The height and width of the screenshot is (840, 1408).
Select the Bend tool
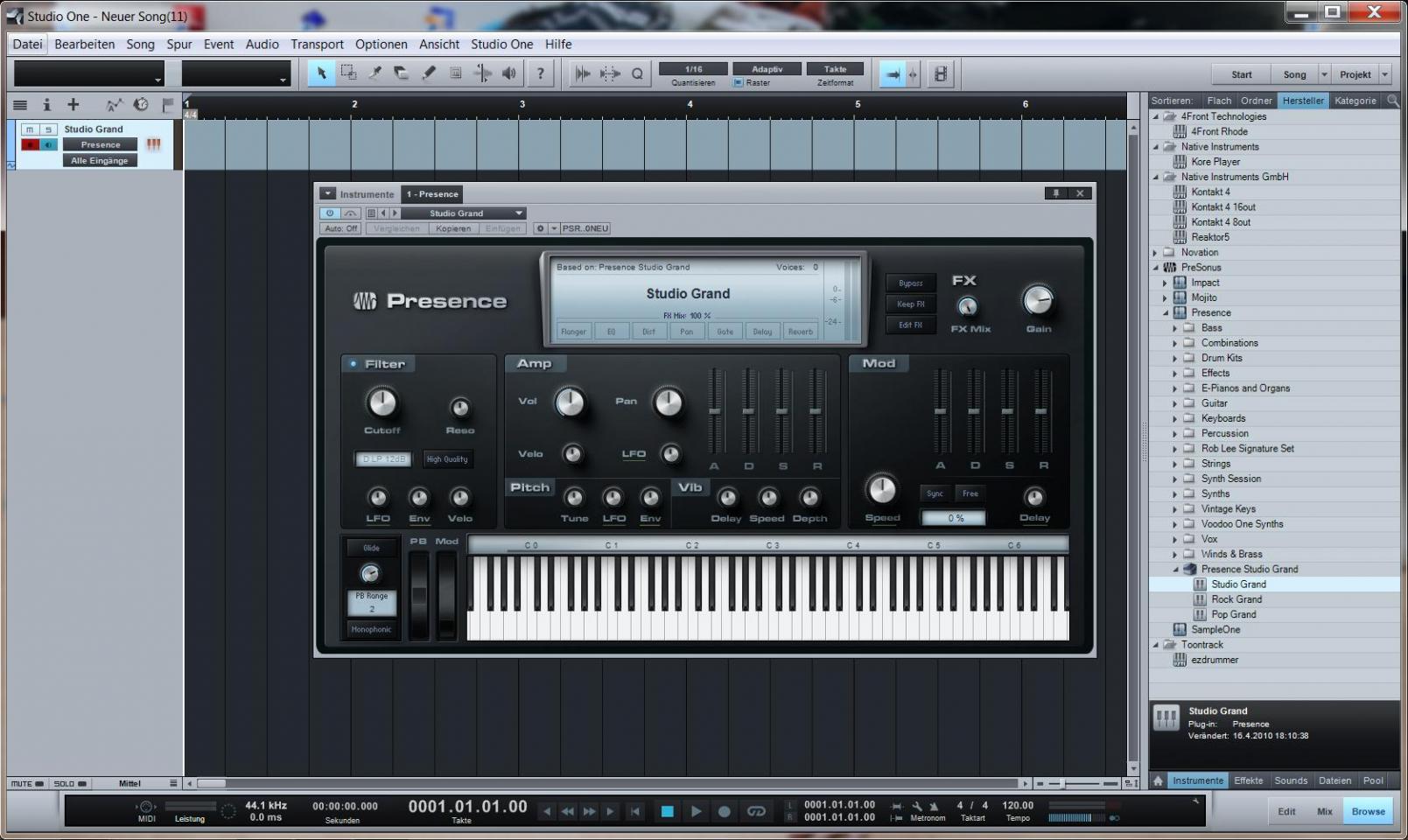pos(482,73)
